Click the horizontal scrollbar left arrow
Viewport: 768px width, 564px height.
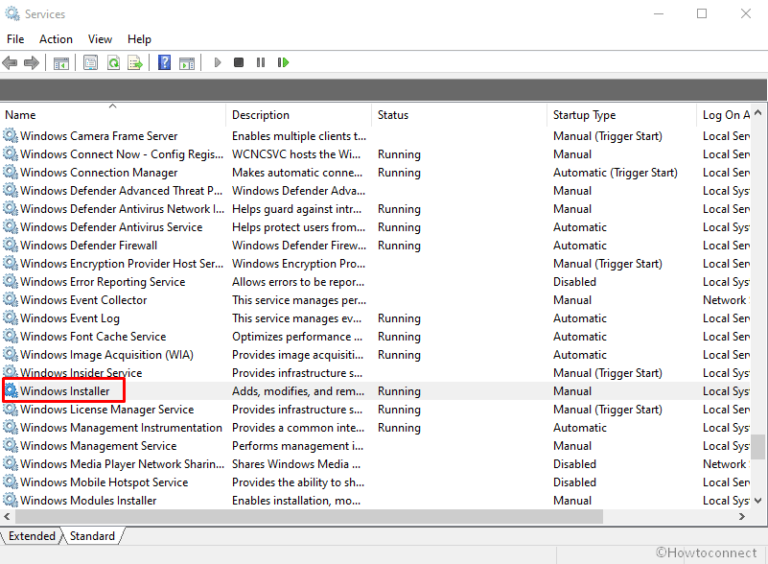pos(7,517)
